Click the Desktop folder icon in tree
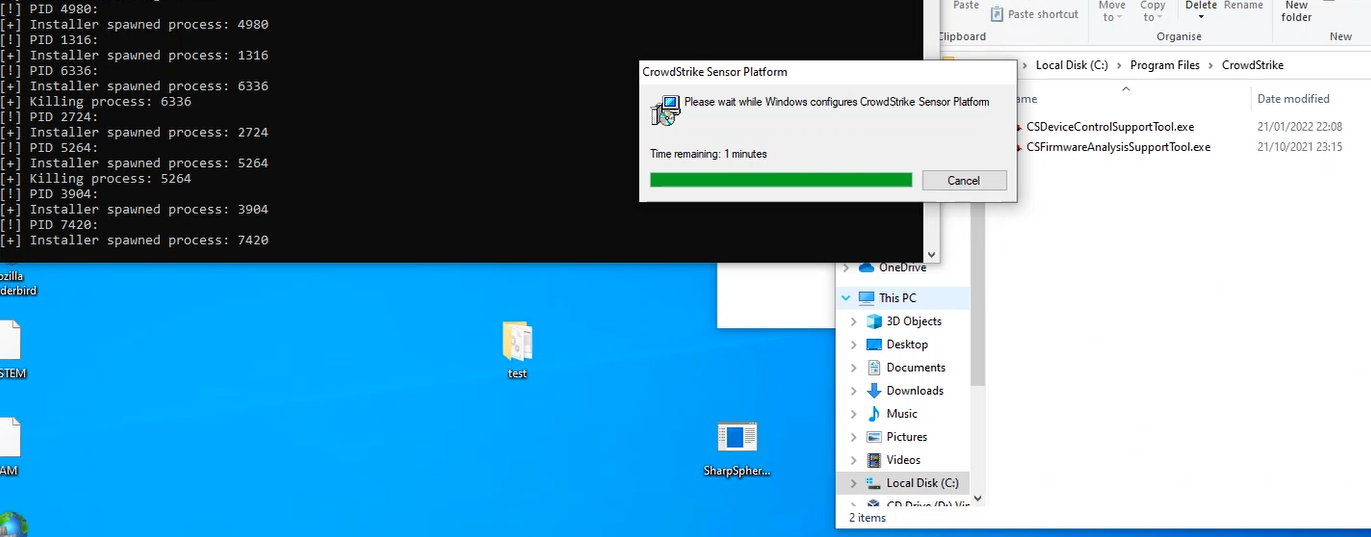This screenshot has width=1371, height=537. (874, 344)
